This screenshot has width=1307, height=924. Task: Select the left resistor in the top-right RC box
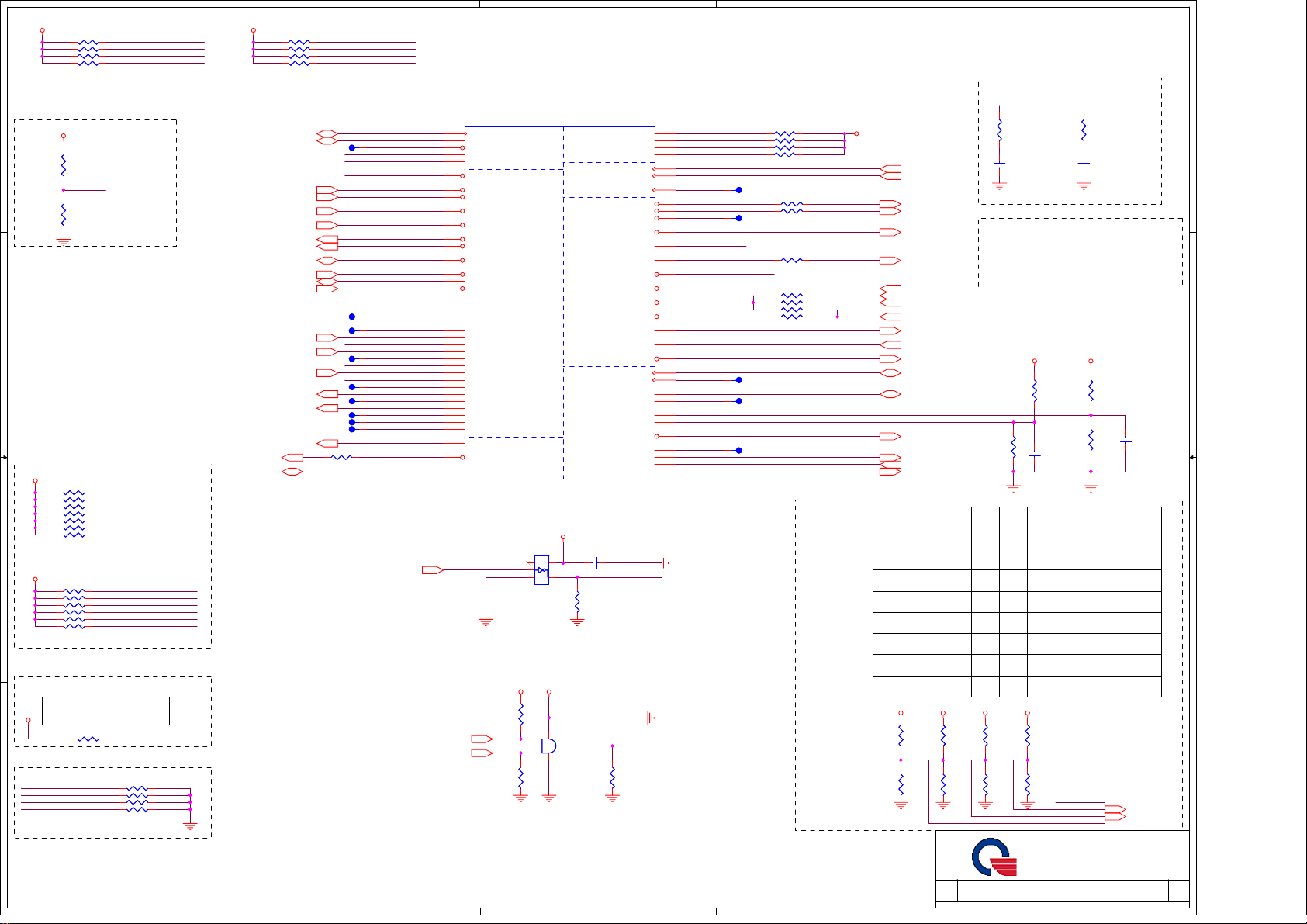[1000, 130]
